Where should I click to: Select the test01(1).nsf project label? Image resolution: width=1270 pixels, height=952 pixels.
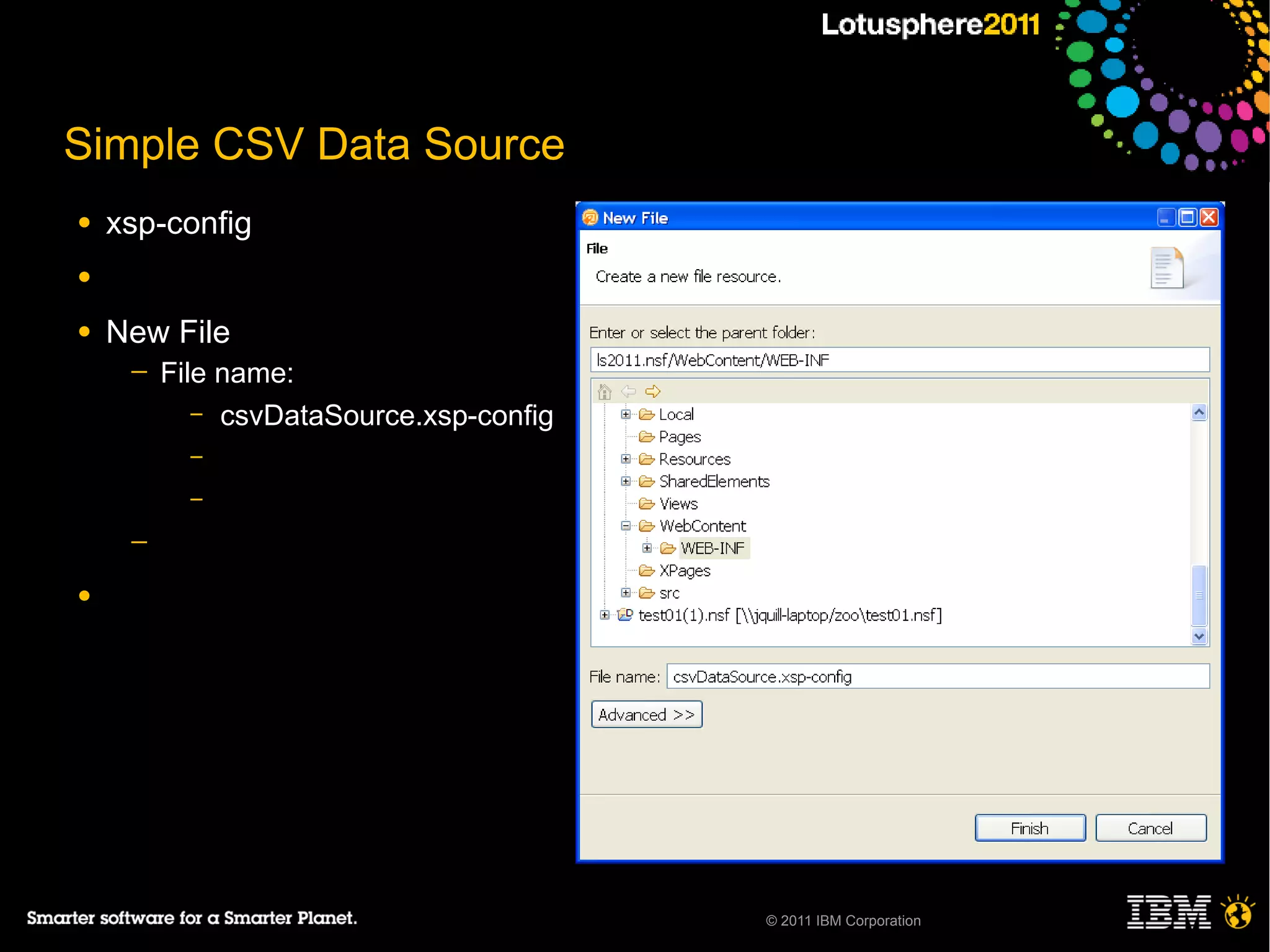[x=790, y=615]
